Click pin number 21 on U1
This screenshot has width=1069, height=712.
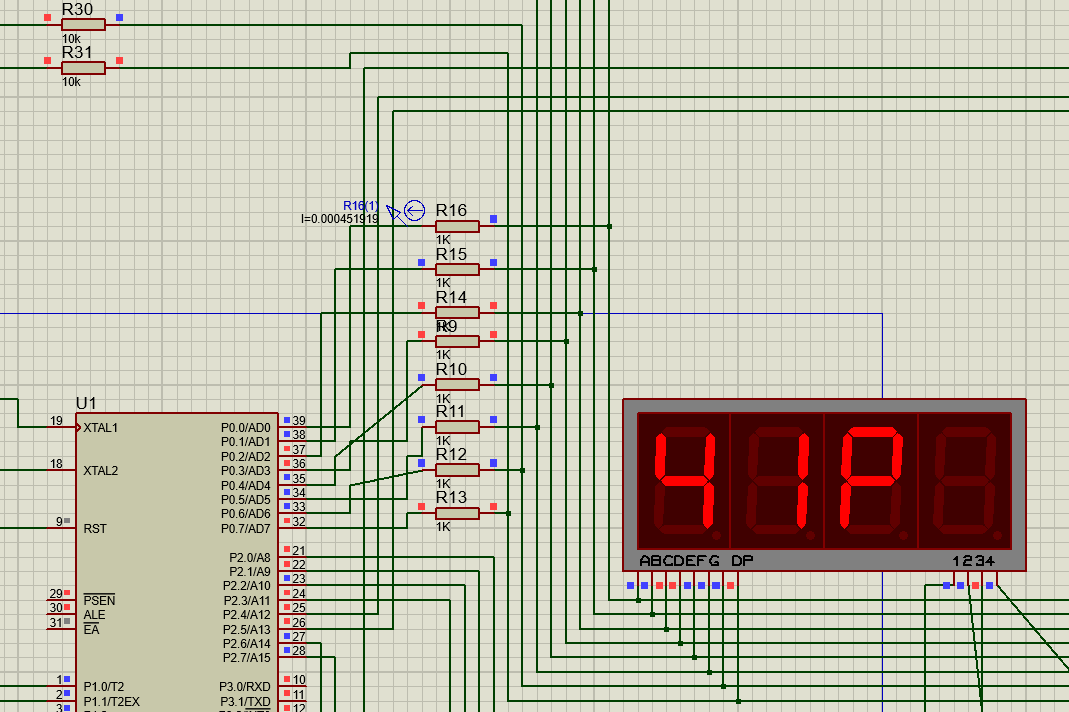pos(299,550)
